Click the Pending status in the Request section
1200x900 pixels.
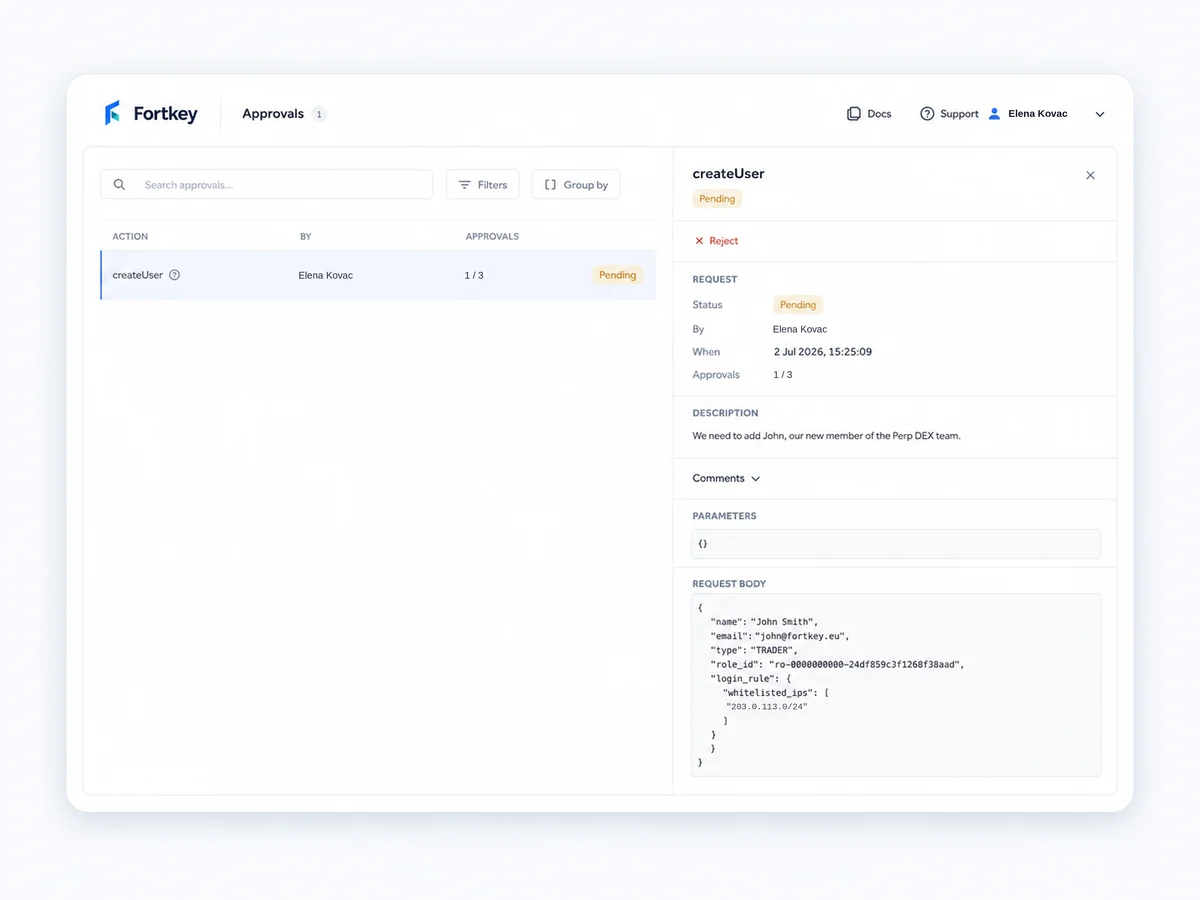[x=798, y=305]
